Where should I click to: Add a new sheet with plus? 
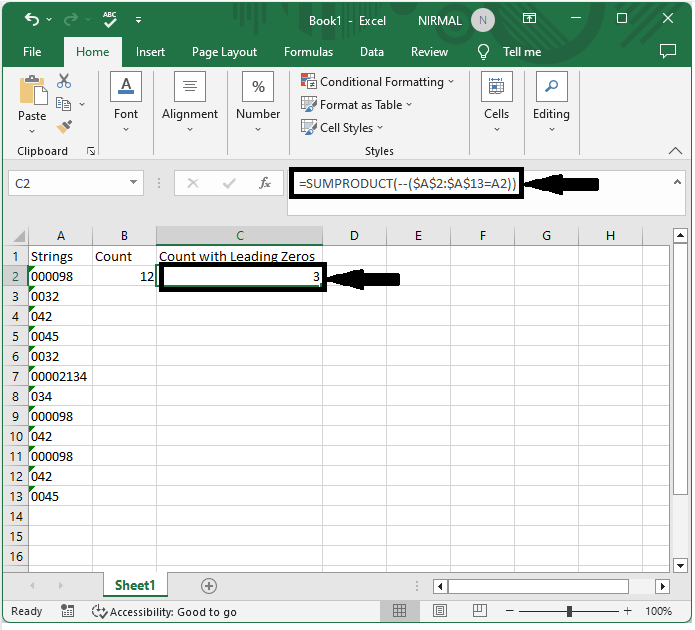(x=208, y=586)
